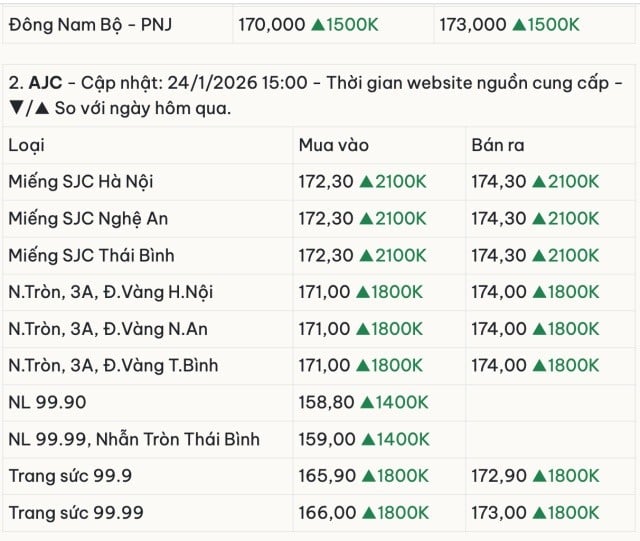The width and height of the screenshot is (640, 541).
Task: Click up arrow next to PNJ 170,000 price
Action: (317, 25)
